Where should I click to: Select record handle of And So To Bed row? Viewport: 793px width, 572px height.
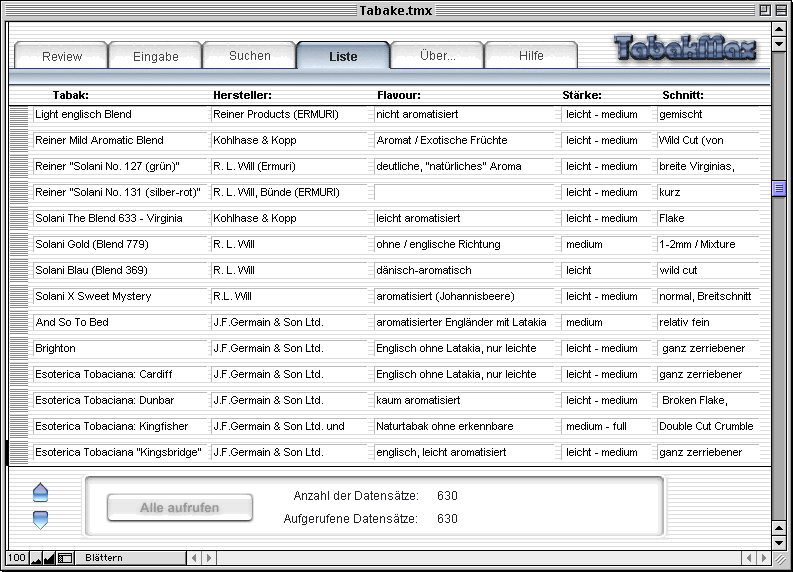19,325
